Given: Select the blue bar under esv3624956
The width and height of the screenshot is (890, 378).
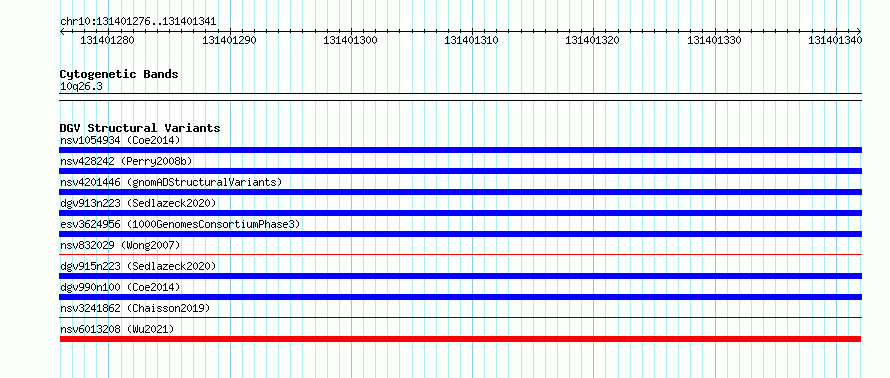Looking at the screenshot, I should tap(460, 234).
